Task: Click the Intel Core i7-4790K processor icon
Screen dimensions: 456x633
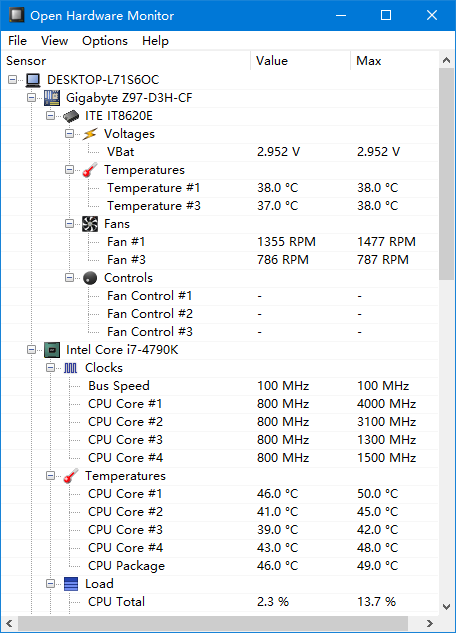Action: click(x=52, y=350)
